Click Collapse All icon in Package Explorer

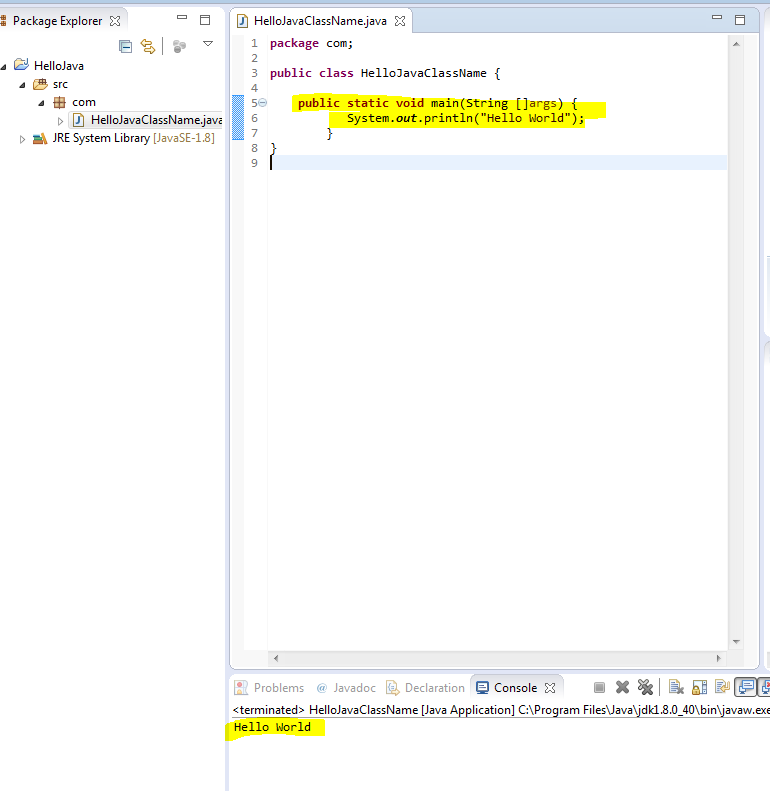pos(125,47)
